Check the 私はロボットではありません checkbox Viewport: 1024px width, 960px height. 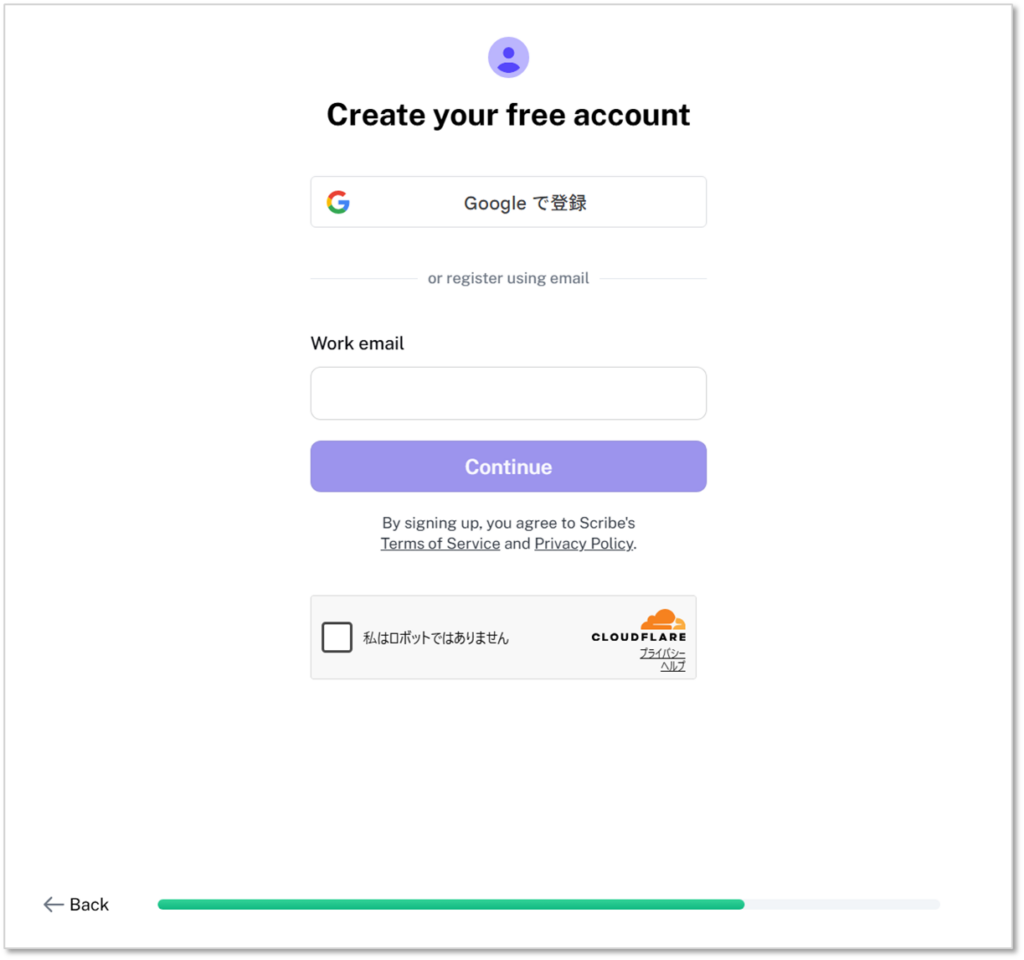point(337,637)
